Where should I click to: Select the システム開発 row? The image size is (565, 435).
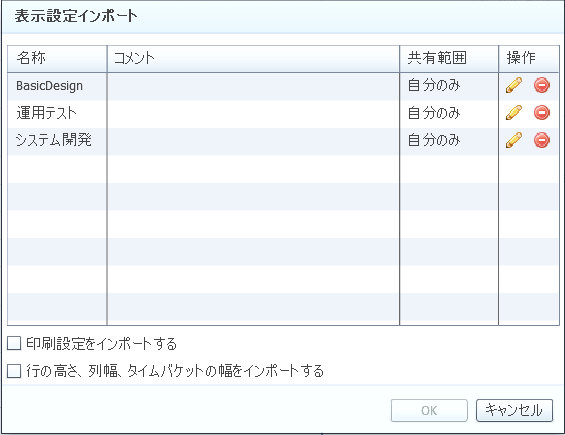pos(283,141)
